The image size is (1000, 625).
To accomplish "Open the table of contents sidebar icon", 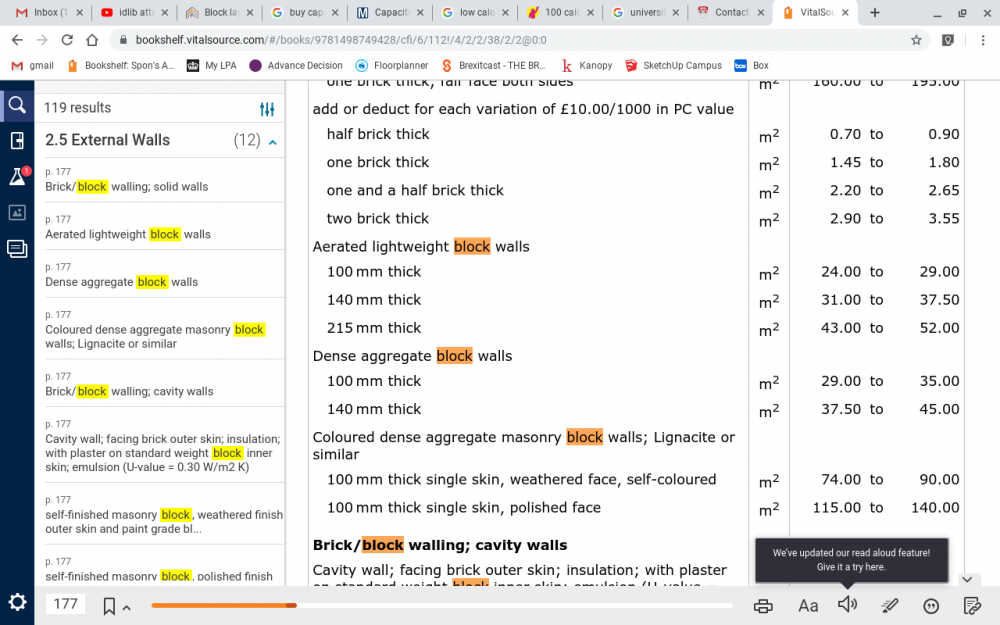I will (17, 141).
